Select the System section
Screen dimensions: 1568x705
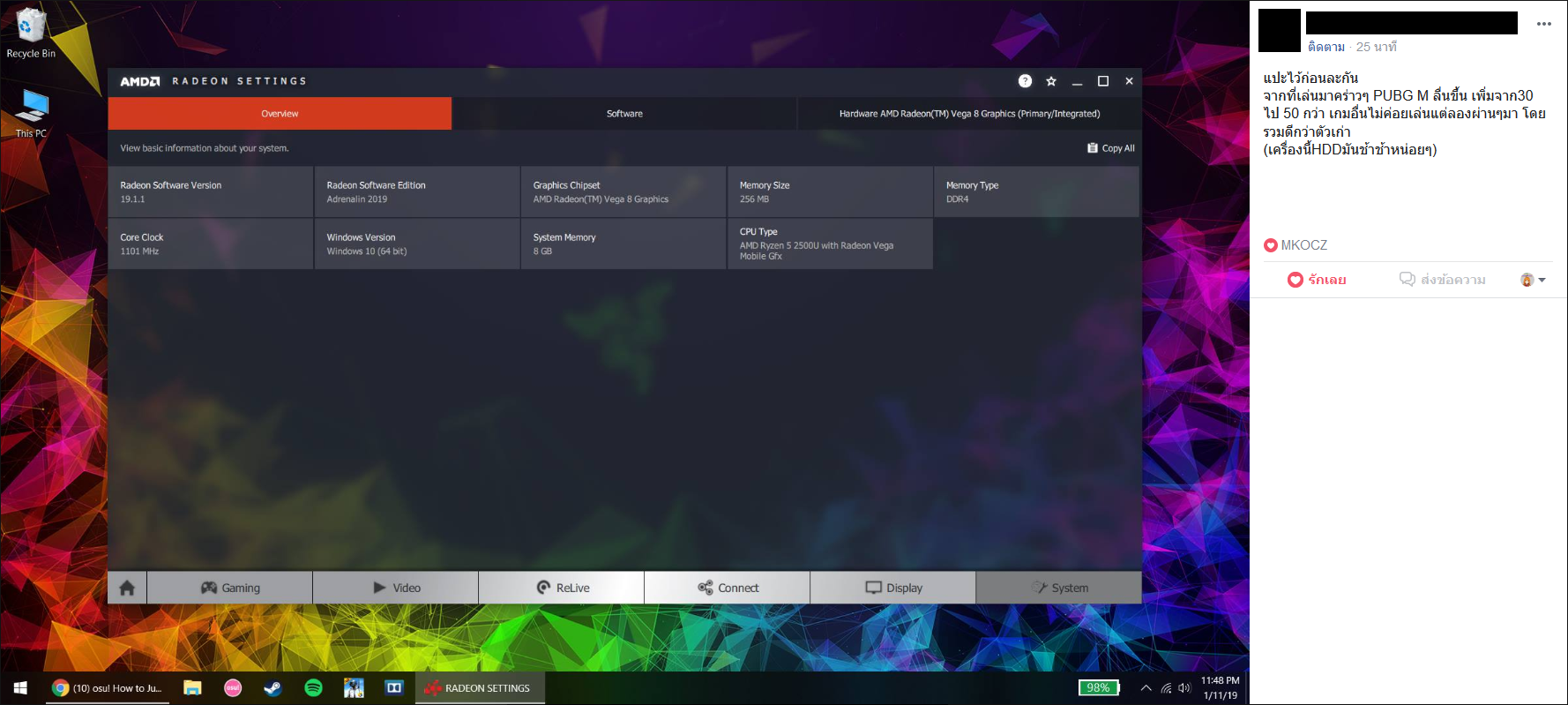1059,588
